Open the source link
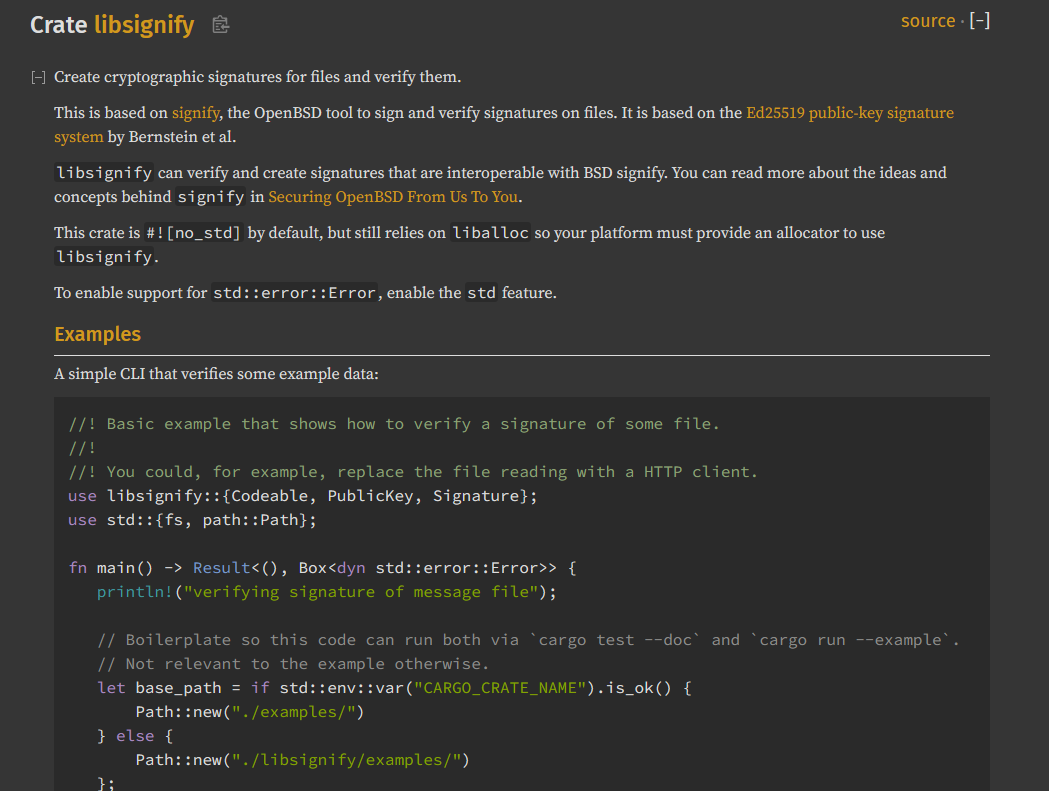 927,21
